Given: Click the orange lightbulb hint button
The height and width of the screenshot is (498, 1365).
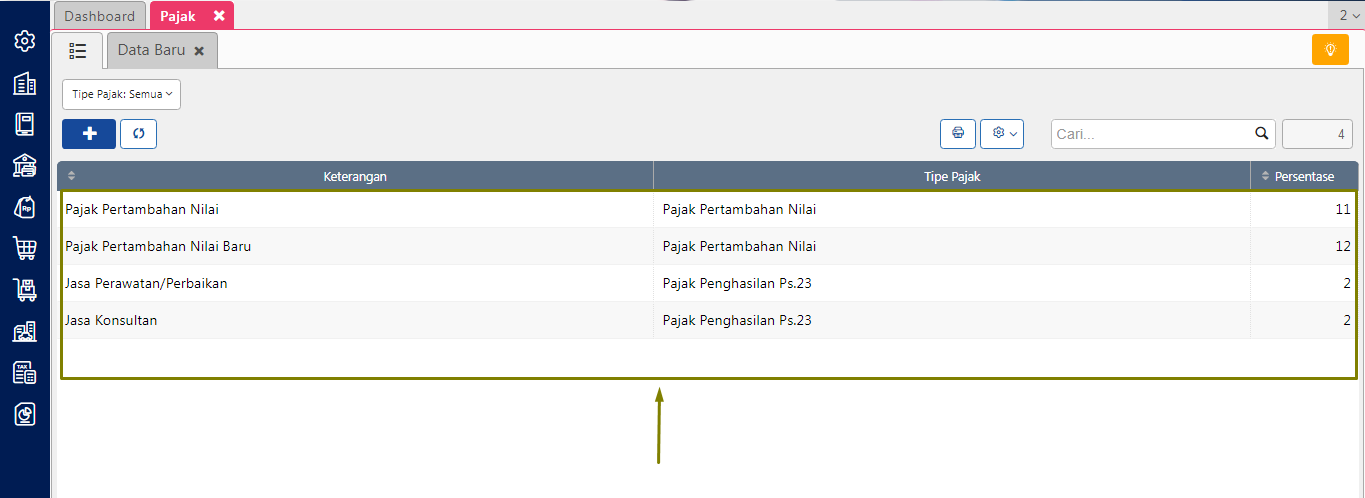Looking at the screenshot, I should (1330, 49).
